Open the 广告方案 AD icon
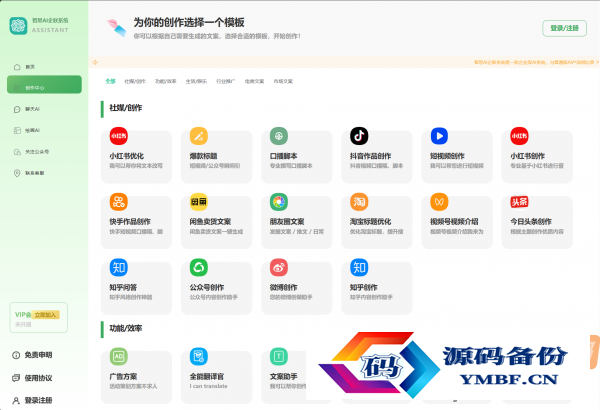The height and width of the screenshot is (410, 600). (119, 356)
